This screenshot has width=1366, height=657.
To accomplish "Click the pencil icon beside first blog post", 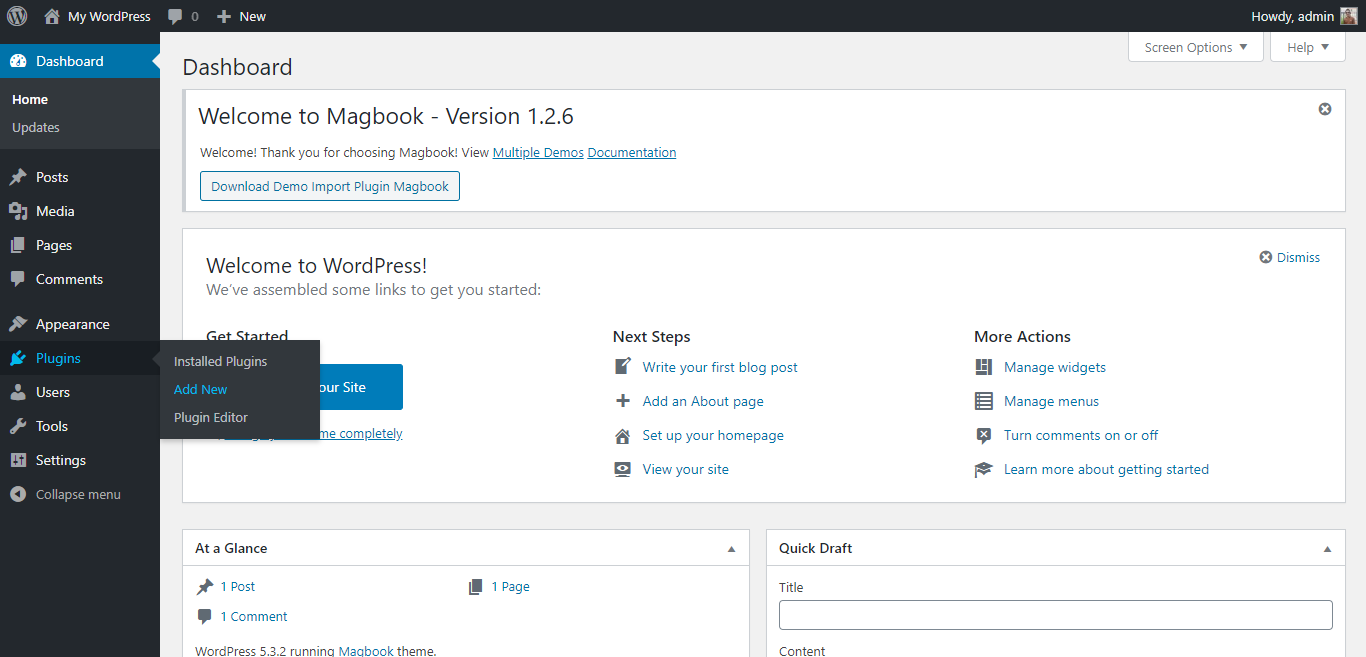I will (x=623, y=367).
